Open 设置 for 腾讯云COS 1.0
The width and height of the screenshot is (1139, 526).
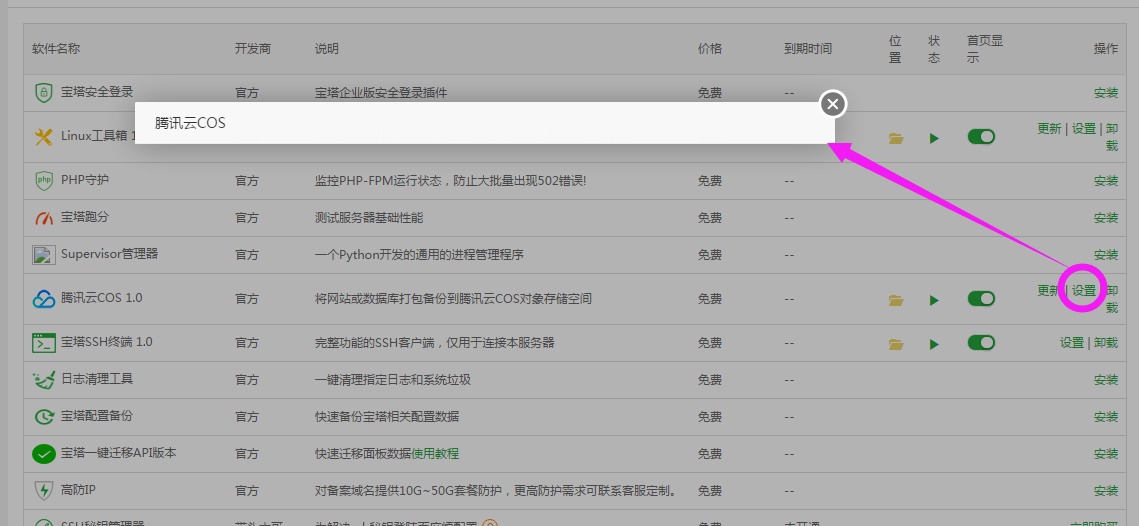pyautogui.click(x=1084, y=291)
